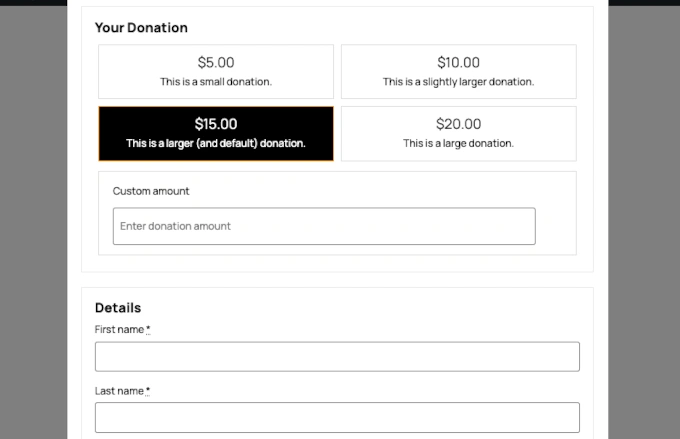The height and width of the screenshot is (439, 680).
Task: Click the 'Custom amount' label
Action: pyautogui.click(x=151, y=191)
